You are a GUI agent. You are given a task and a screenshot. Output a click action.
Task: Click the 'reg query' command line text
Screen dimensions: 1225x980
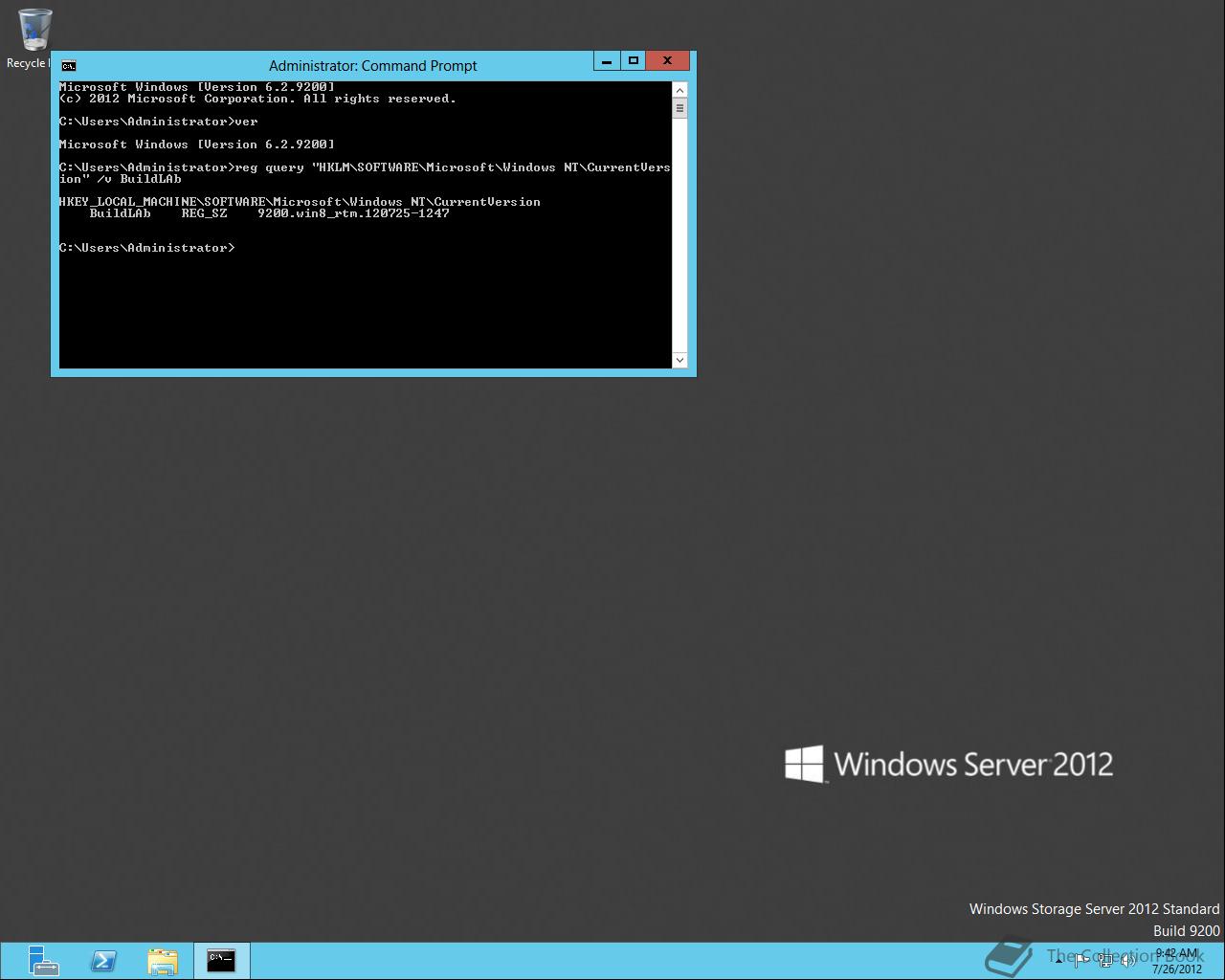click(365, 173)
